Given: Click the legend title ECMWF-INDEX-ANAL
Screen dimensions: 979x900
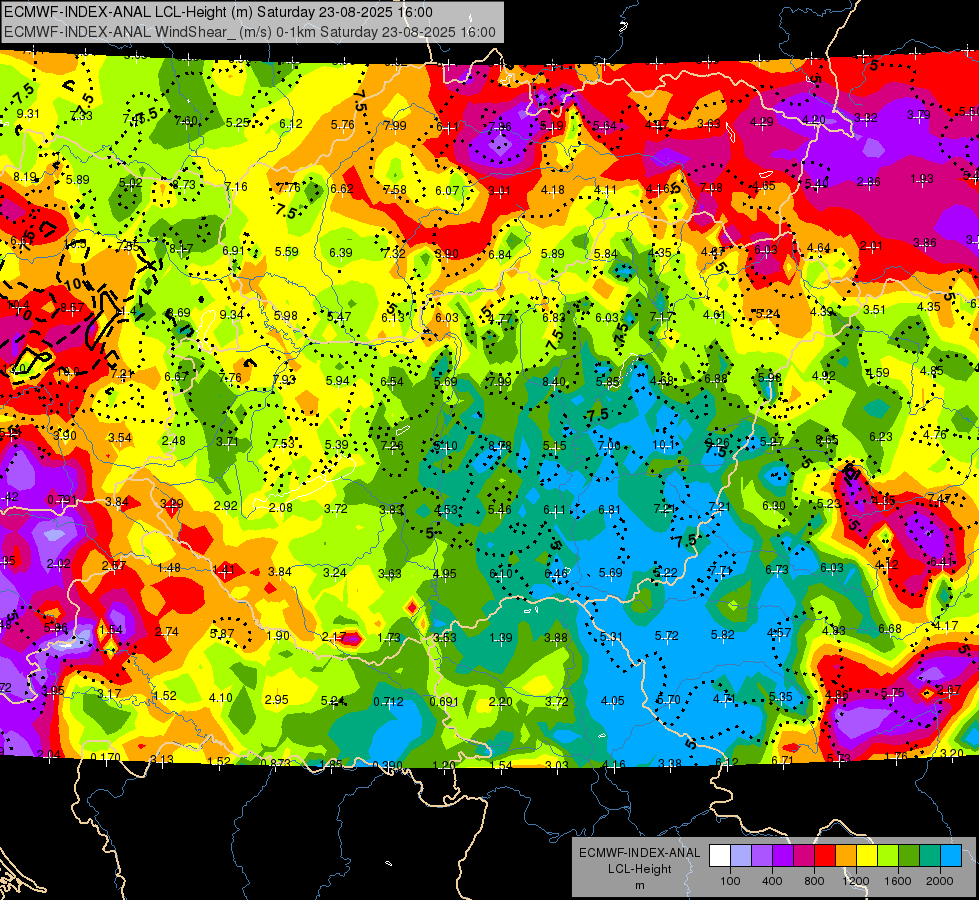Looking at the screenshot, I should click(639, 853).
